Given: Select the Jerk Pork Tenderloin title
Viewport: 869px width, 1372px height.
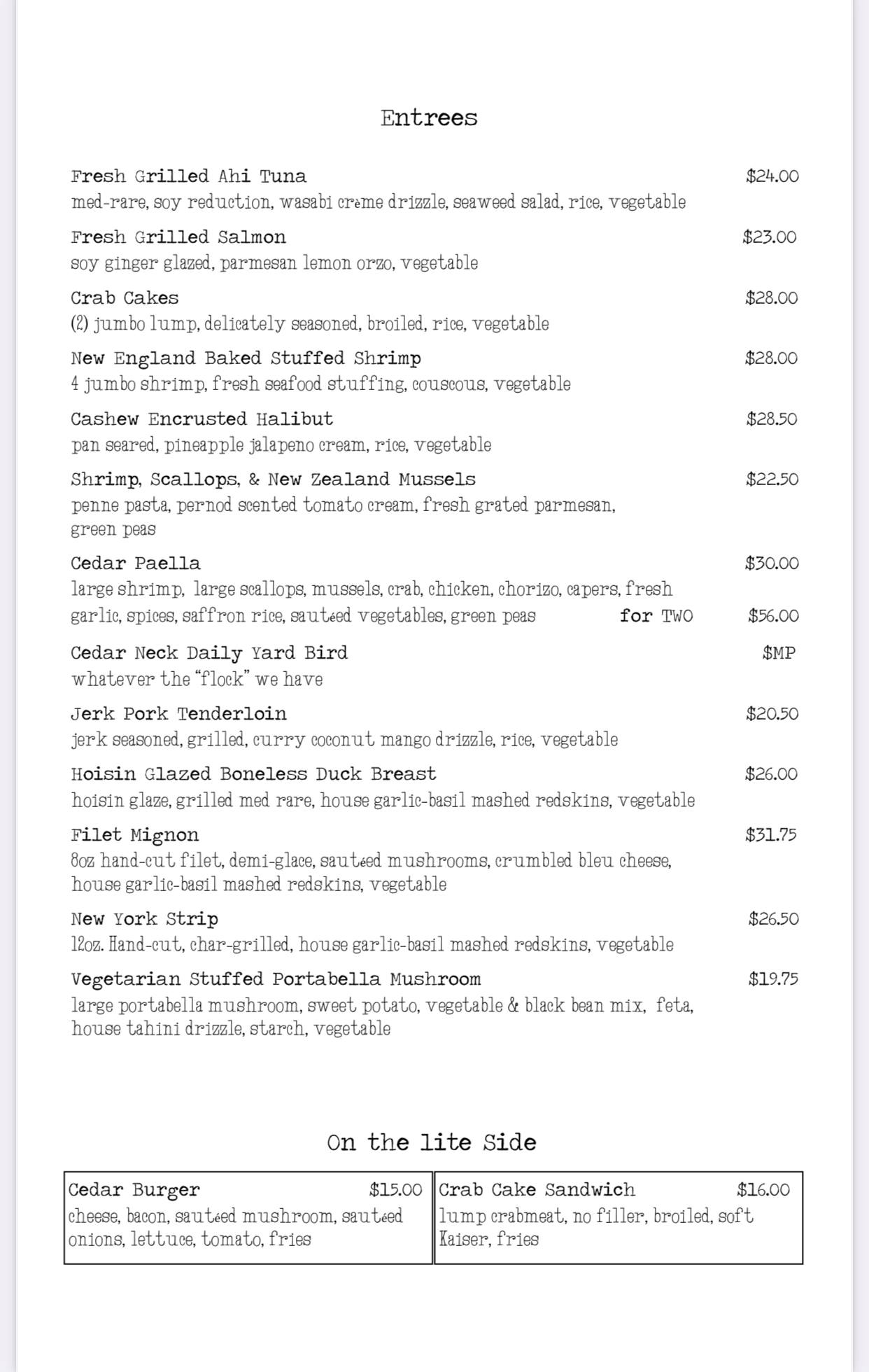Looking at the screenshot, I should tap(178, 713).
